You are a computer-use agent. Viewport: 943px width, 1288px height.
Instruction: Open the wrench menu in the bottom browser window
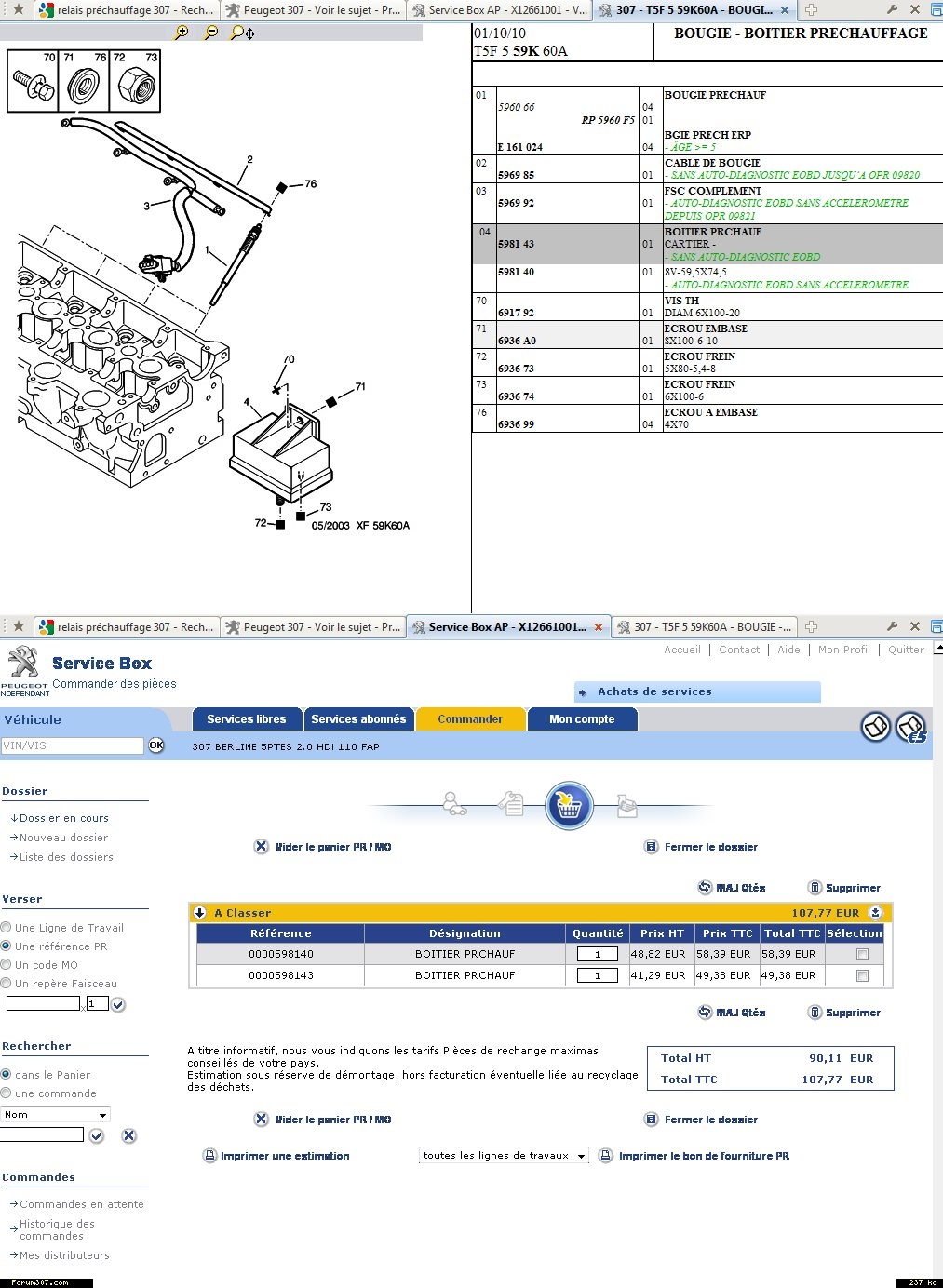892,626
